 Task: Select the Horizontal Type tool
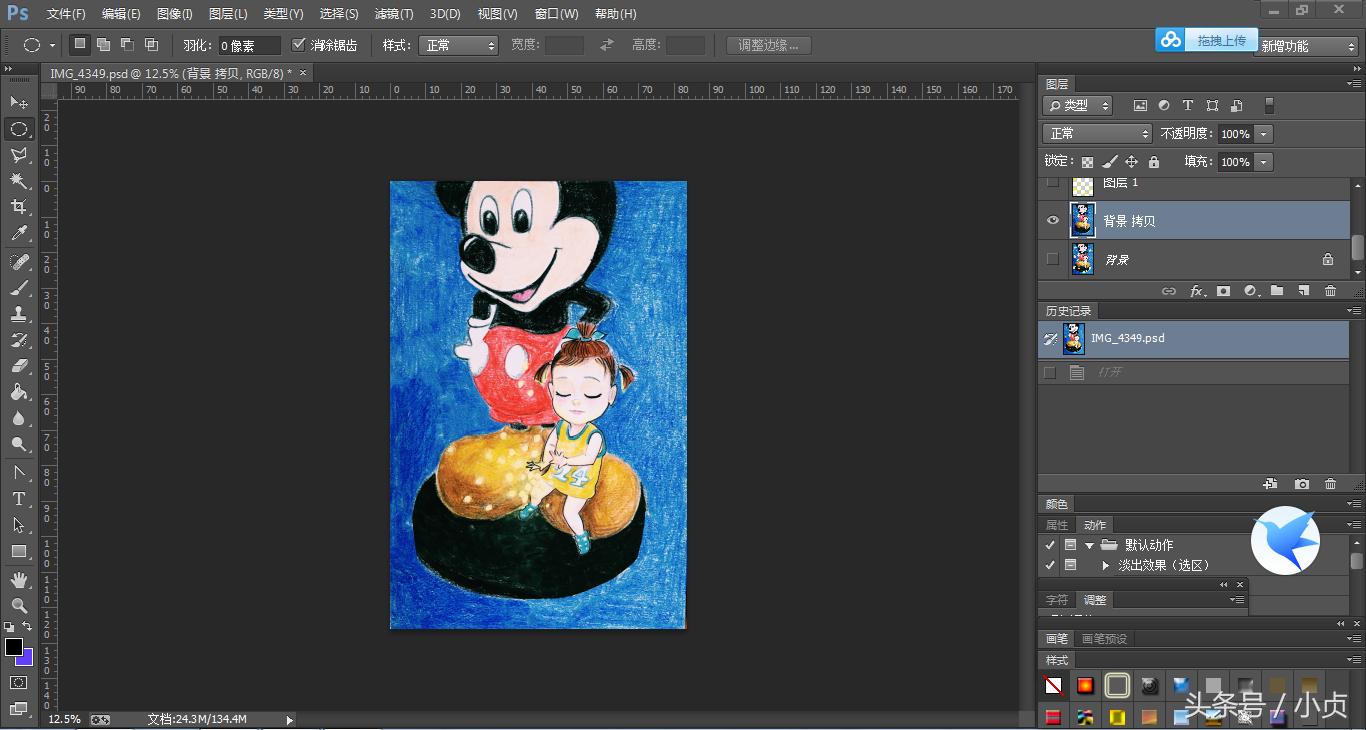coord(18,499)
